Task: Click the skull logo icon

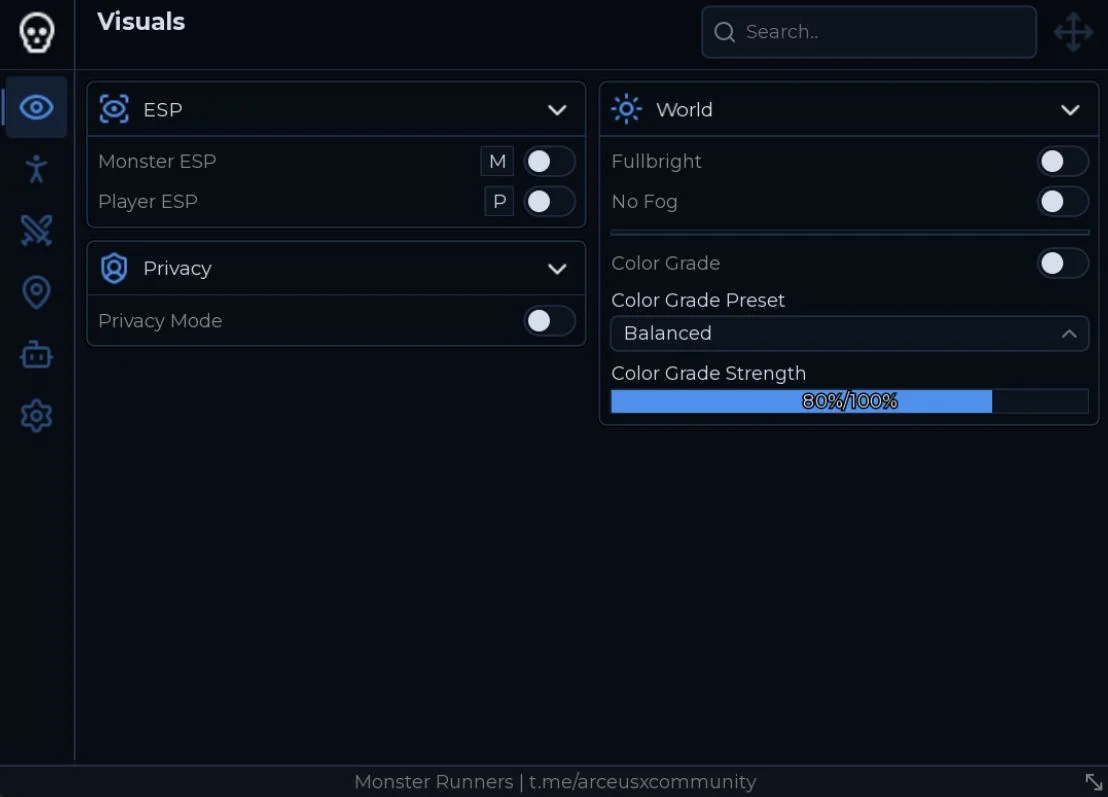Action: click(x=36, y=33)
